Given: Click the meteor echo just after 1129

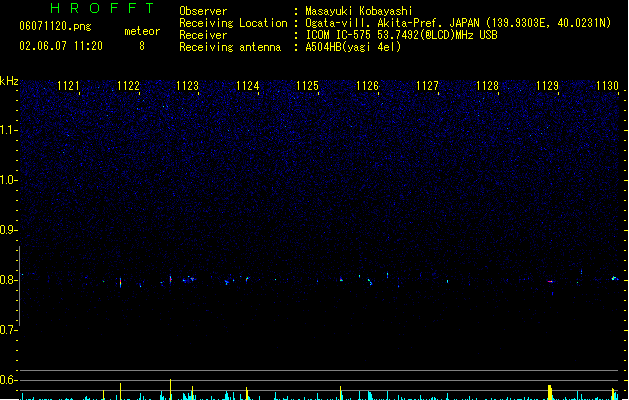Looking at the screenshot, I should (x=551, y=282).
